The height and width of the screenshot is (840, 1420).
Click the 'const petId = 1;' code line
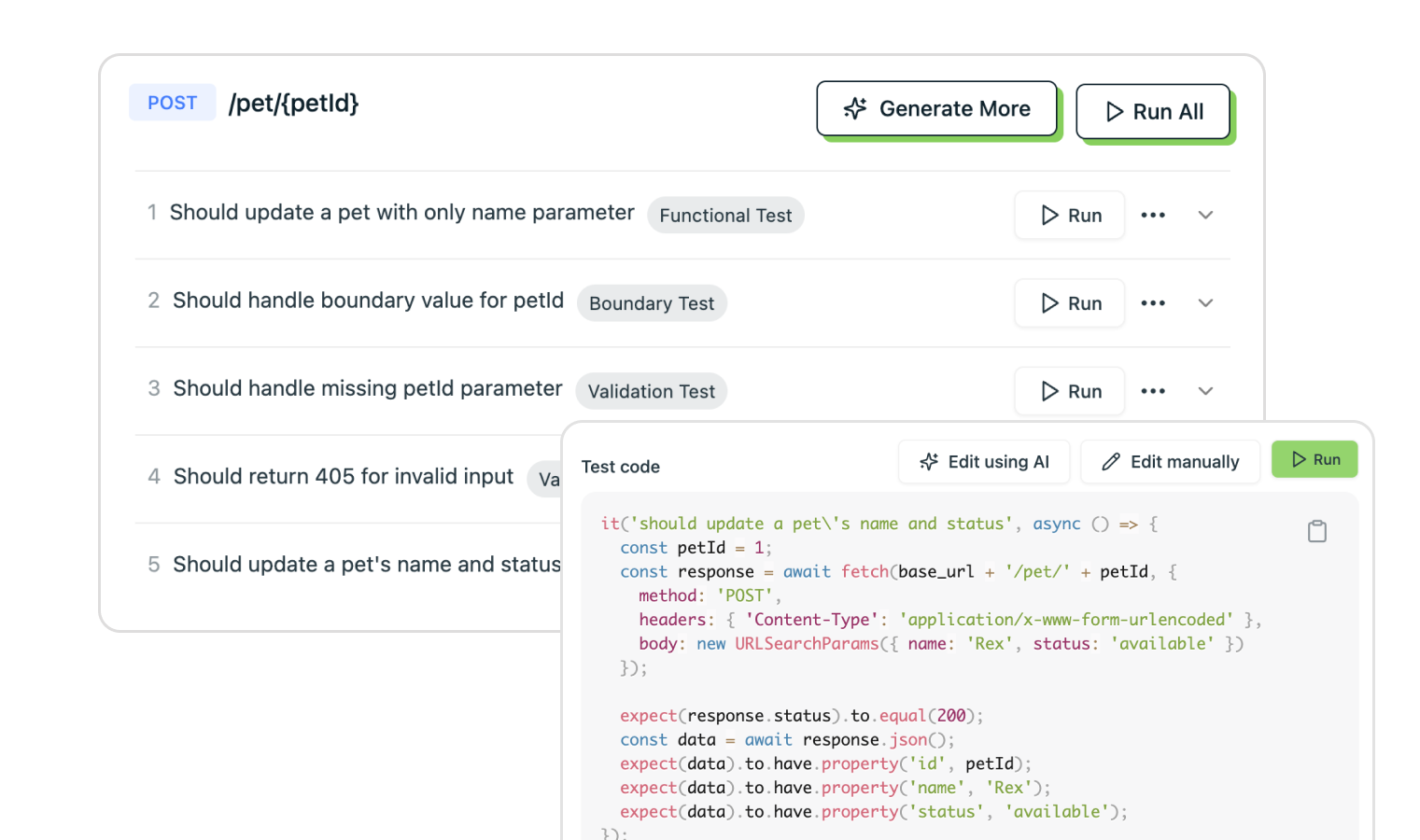696,548
